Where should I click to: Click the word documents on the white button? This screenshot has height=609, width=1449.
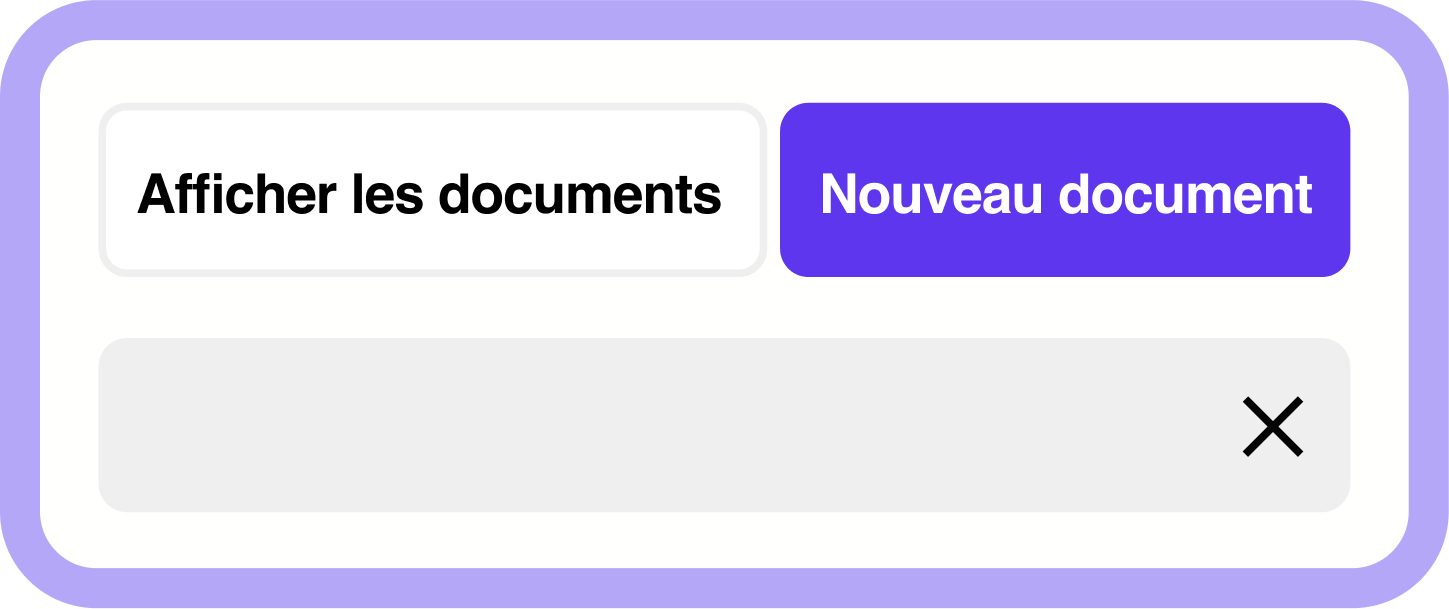pyautogui.click(x=580, y=193)
